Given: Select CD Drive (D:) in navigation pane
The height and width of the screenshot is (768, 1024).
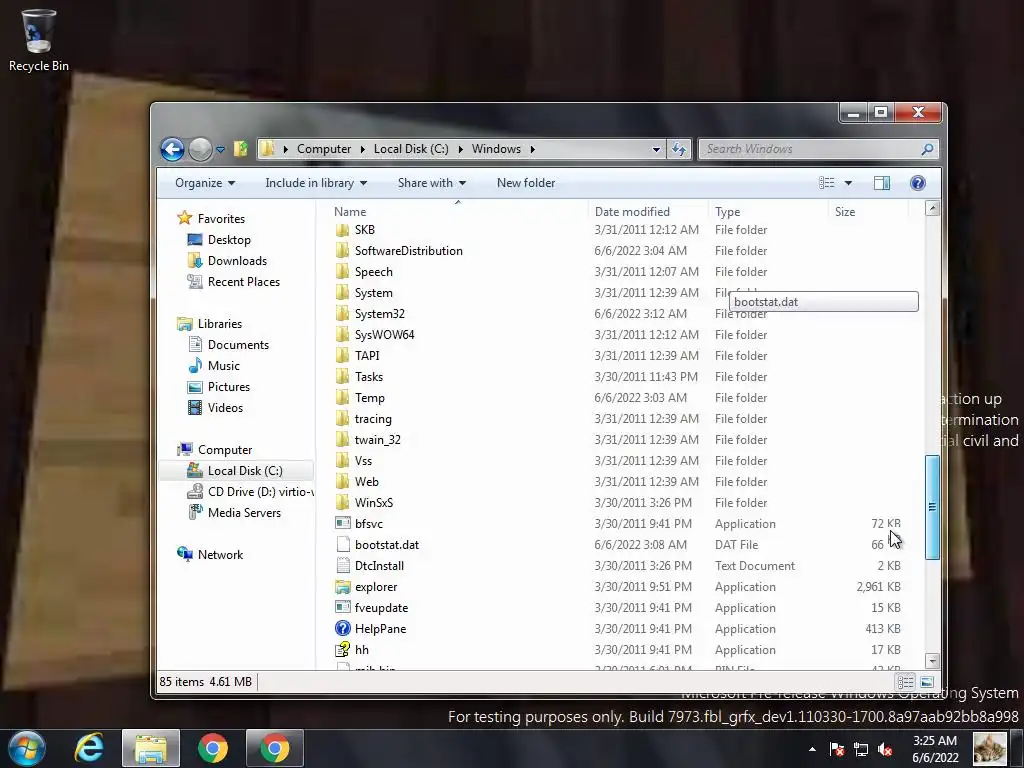Looking at the screenshot, I should (x=260, y=492).
